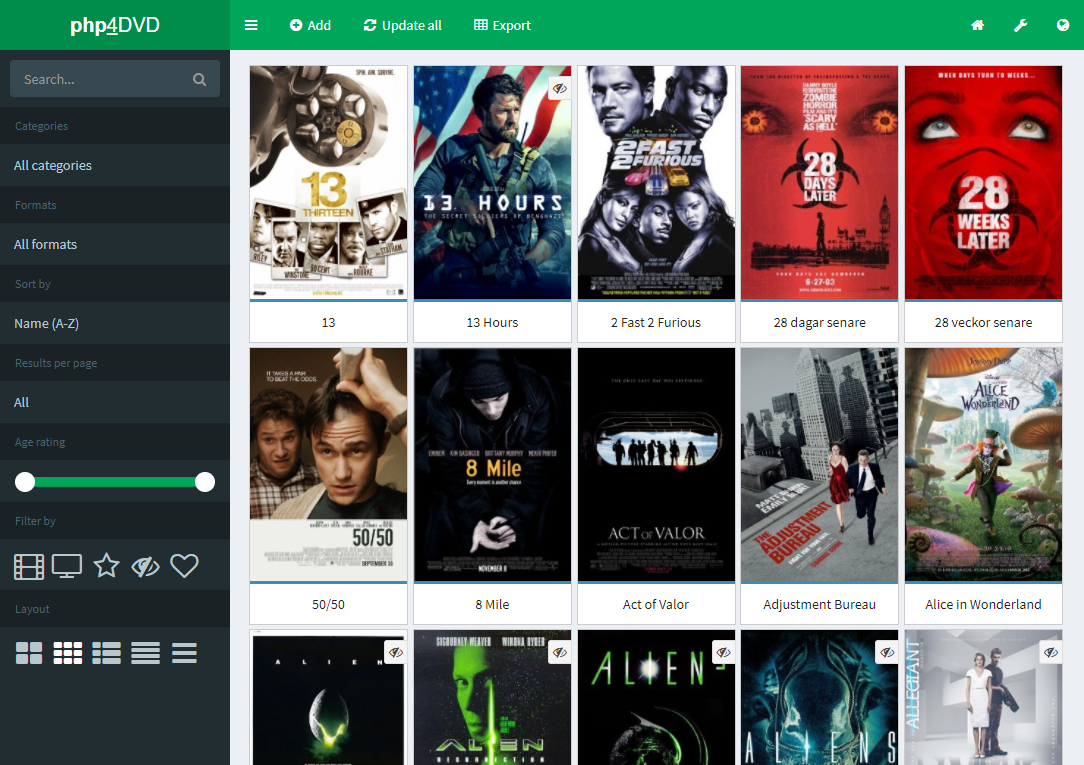Image resolution: width=1084 pixels, height=765 pixels.
Task: Open the 8 Mile poster
Action: (492, 464)
